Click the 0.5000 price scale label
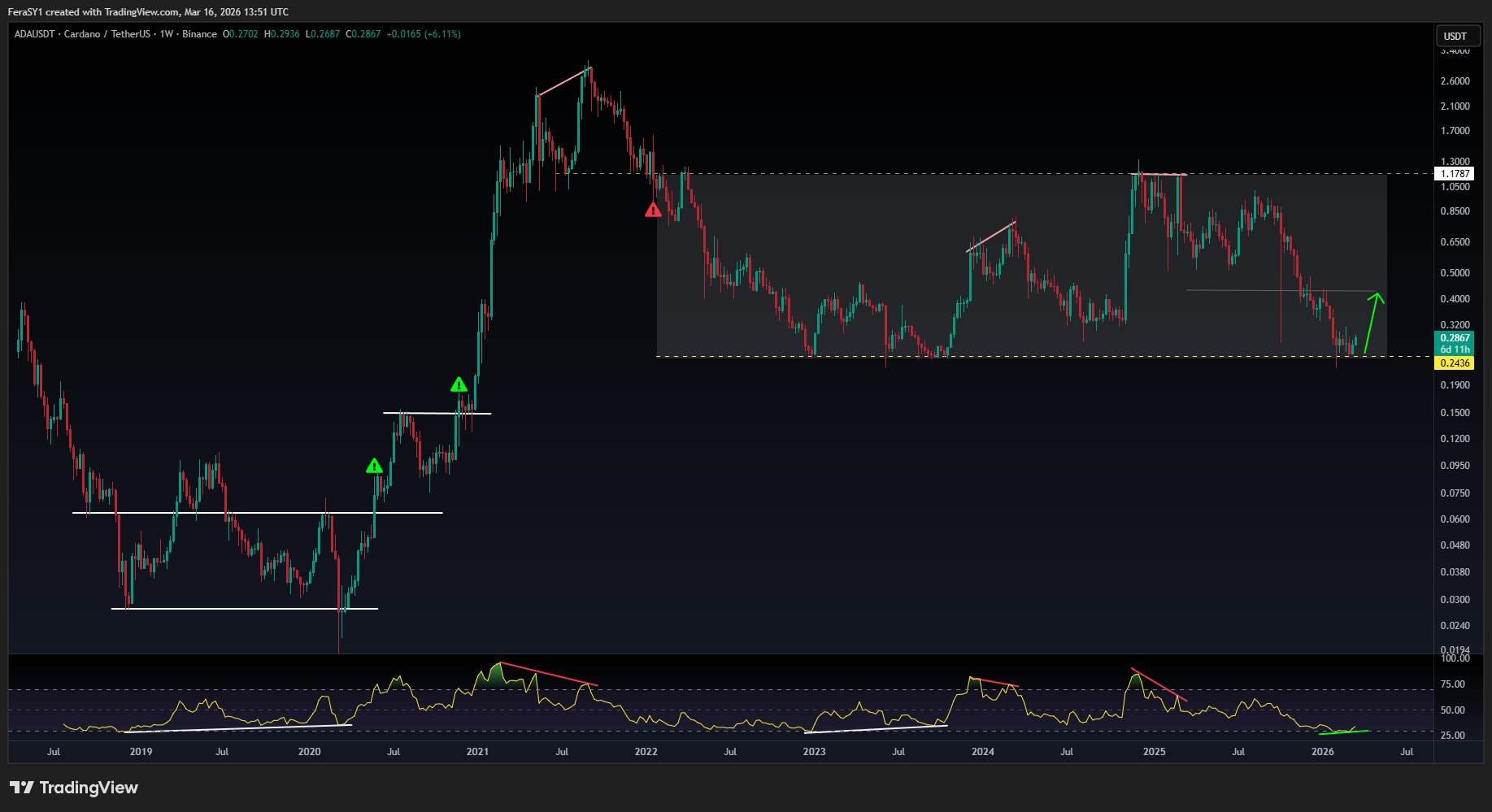Screen dimensions: 1492x812 point(1455,273)
